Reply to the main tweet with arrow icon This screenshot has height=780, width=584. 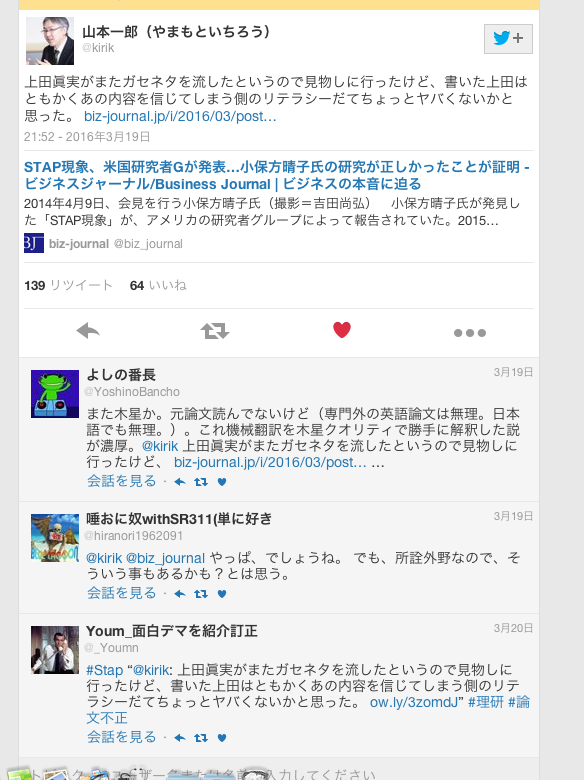click(x=88, y=331)
